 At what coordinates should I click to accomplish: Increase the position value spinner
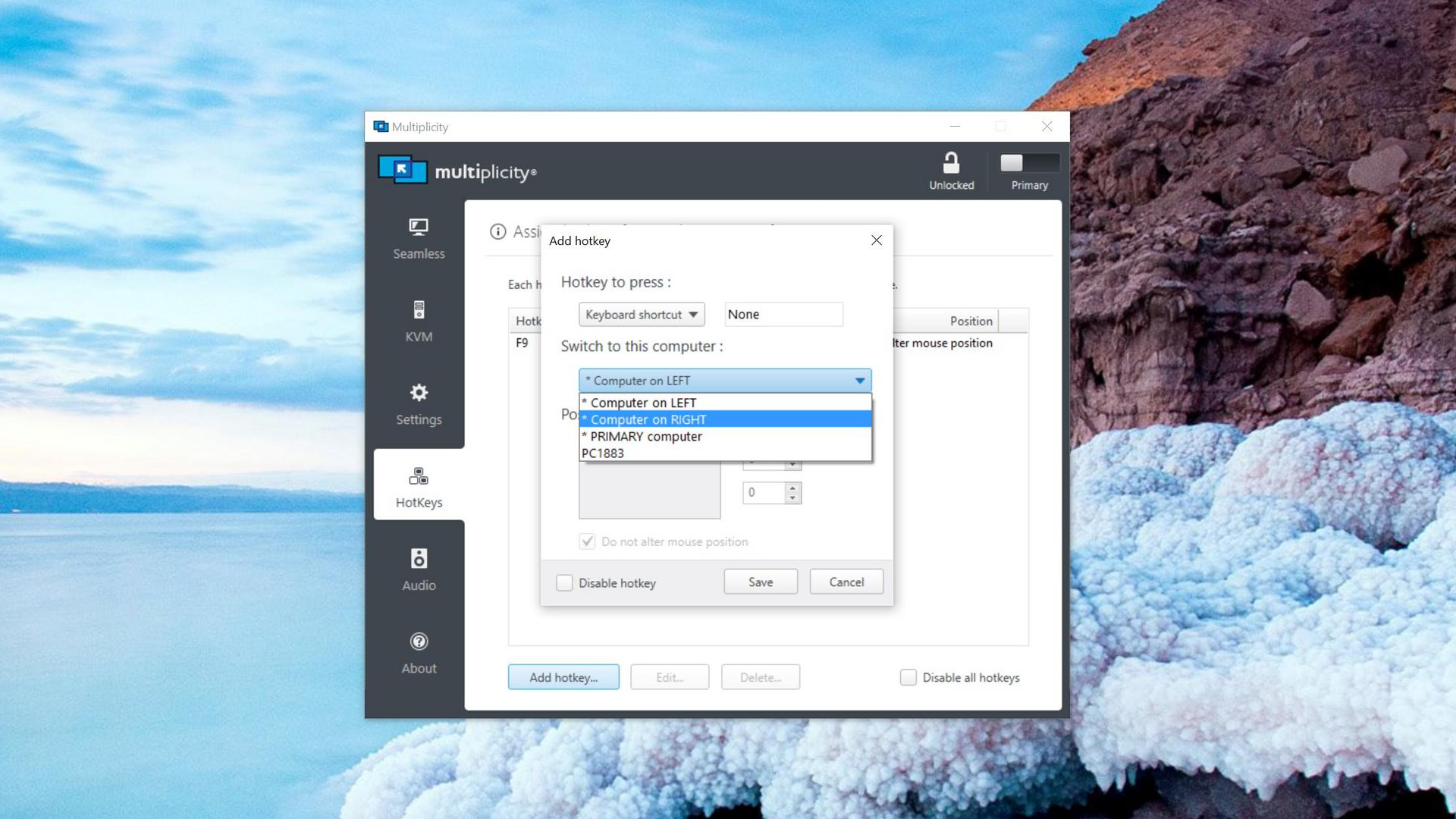tap(792, 488)
